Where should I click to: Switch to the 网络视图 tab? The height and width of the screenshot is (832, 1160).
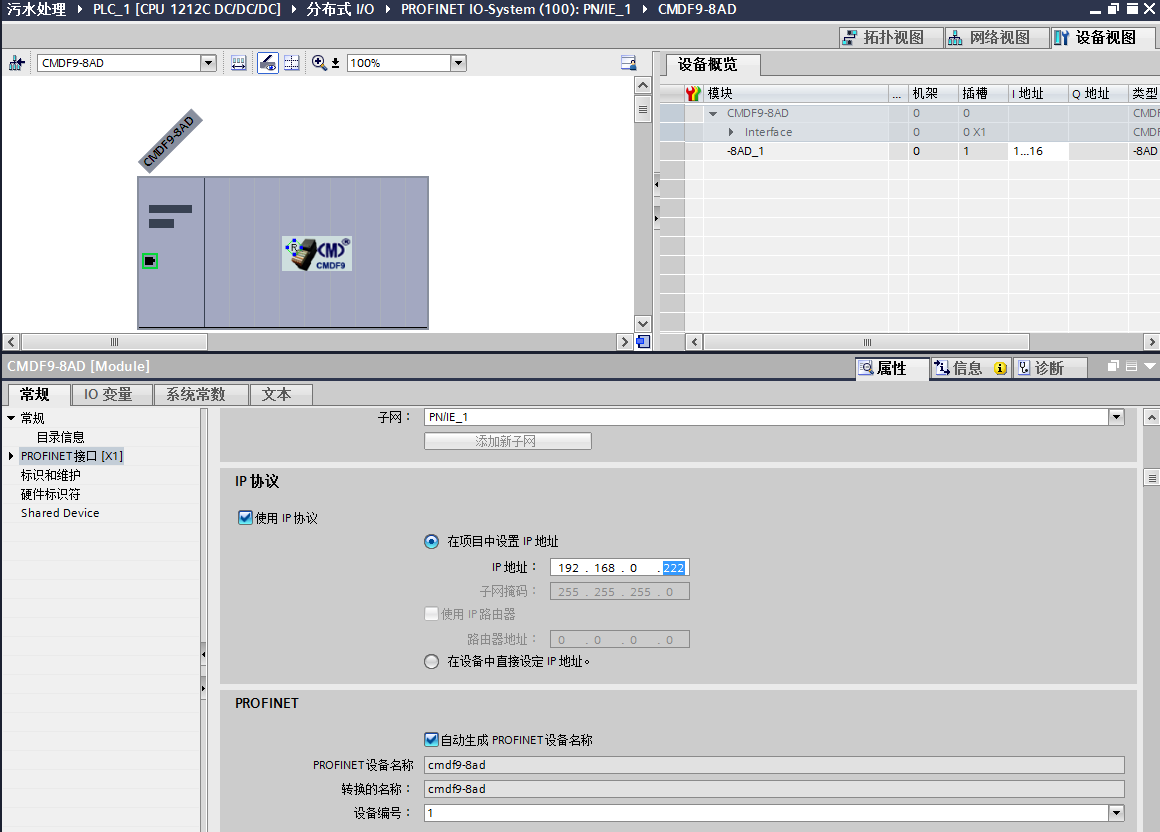(x=988, y=37)
